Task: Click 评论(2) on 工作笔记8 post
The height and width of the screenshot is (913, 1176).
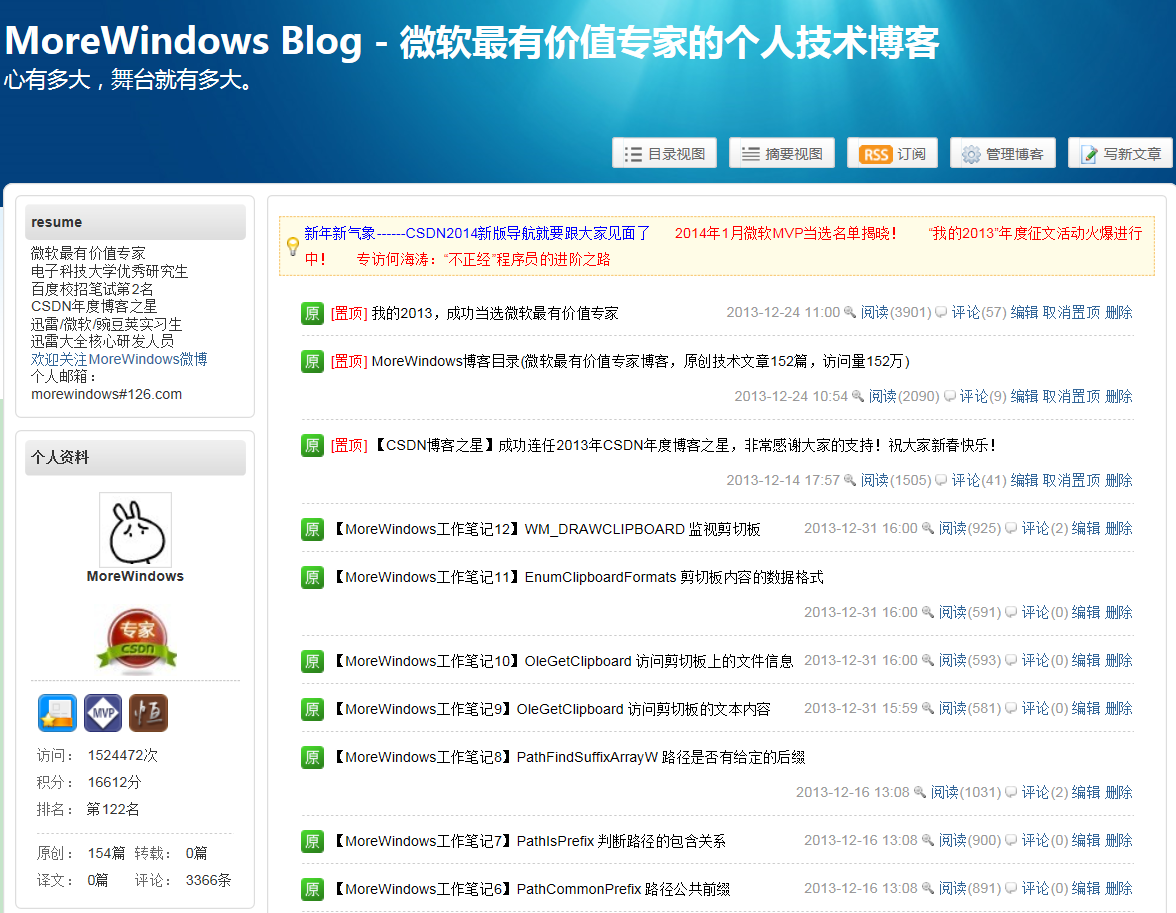Action: point(1045,792)
